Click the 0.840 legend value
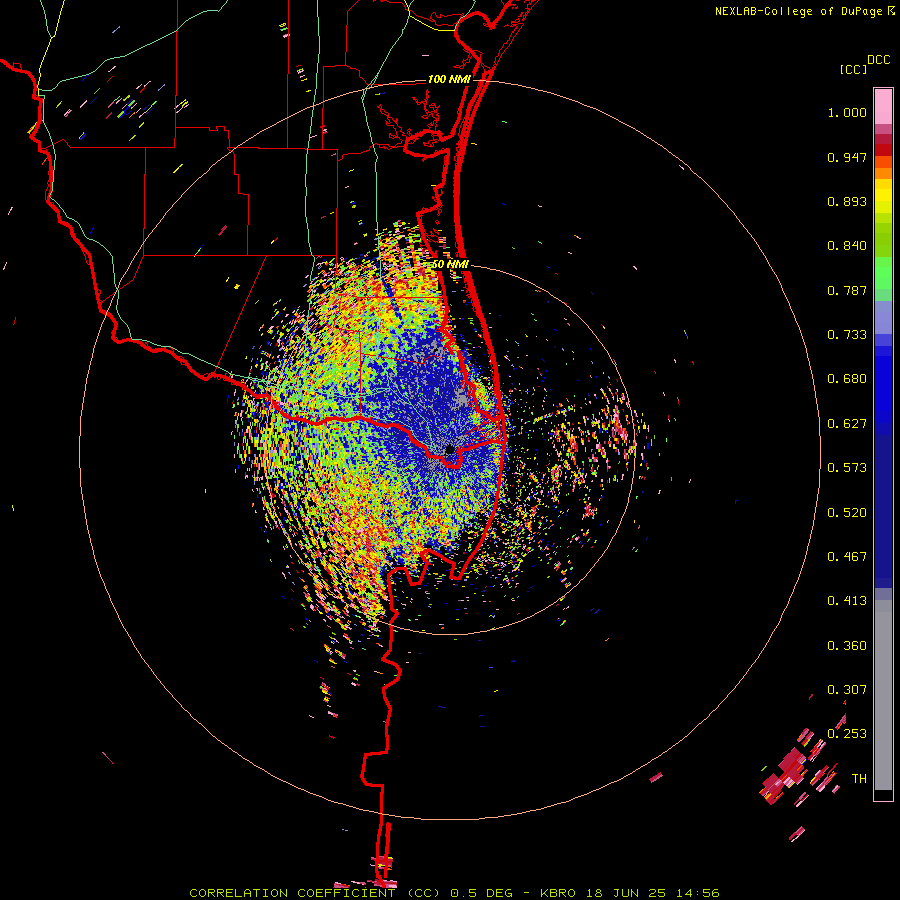The width and height of the screenshot is (900, 900). [847, 246]
